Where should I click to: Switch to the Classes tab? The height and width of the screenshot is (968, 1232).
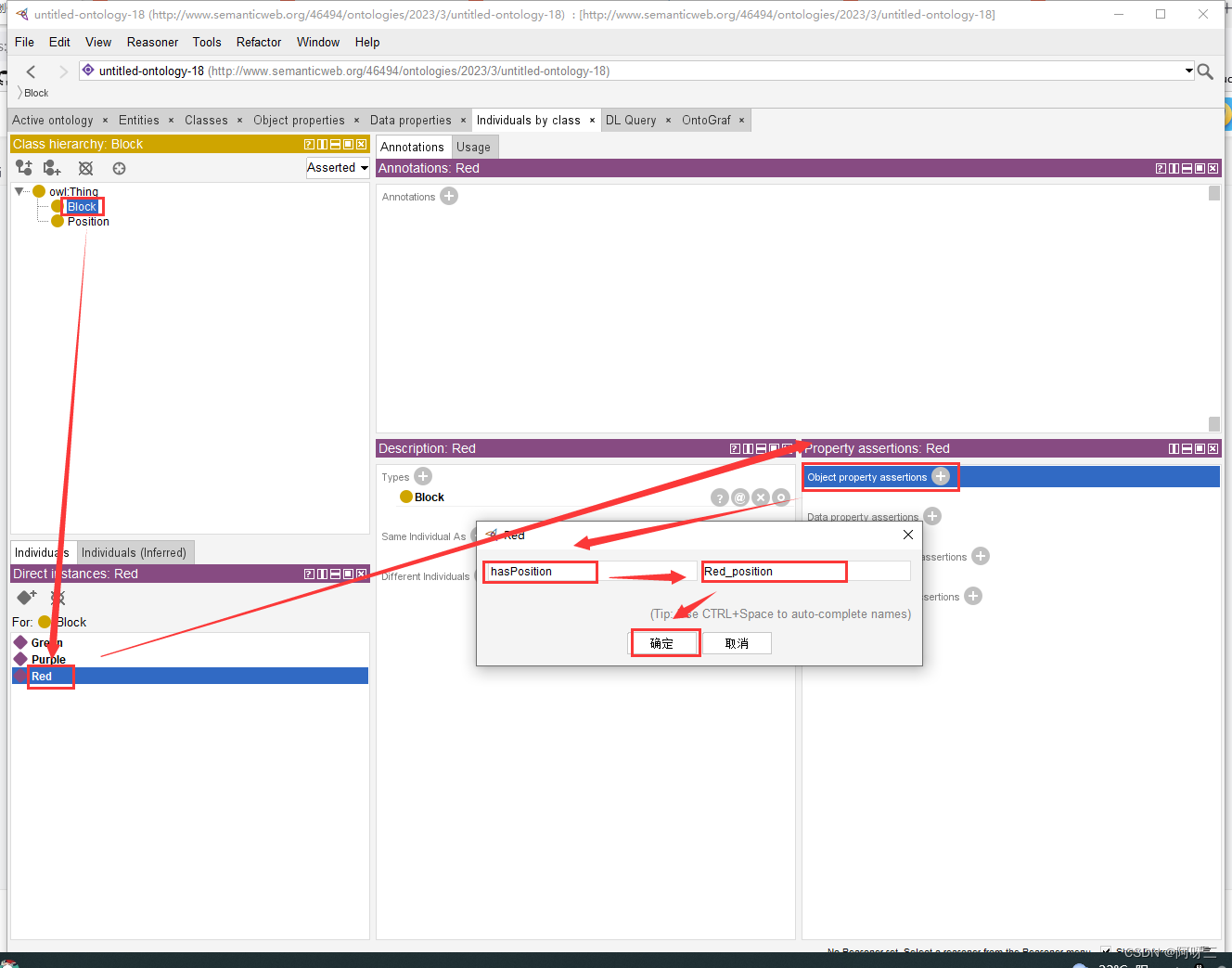(x=206, y=120)
